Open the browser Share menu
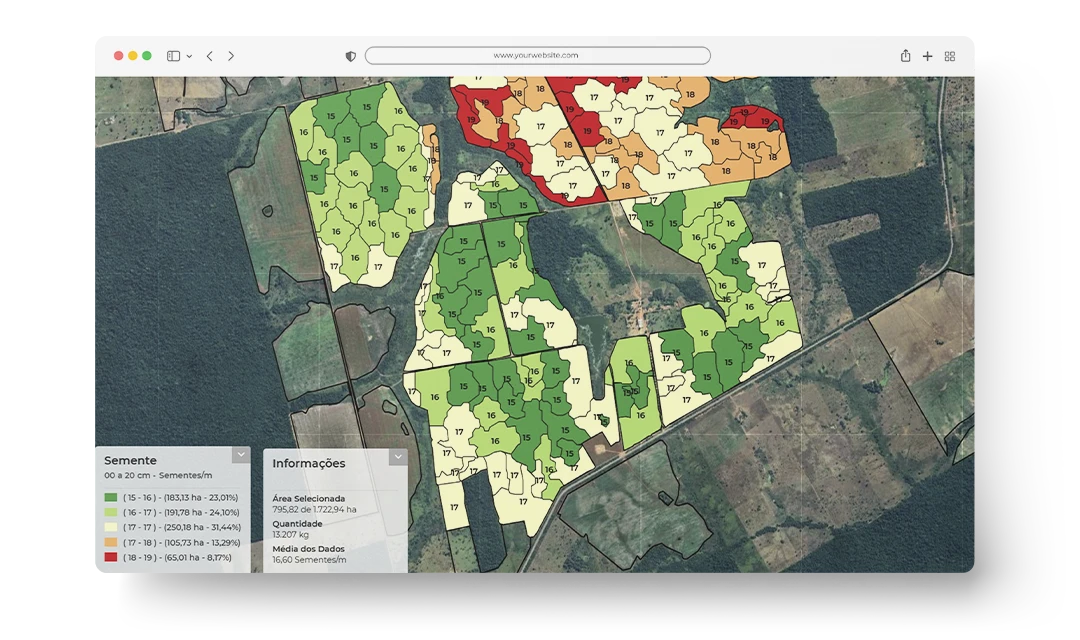Image resolution: width=1080 pixels, height=640 pixels. pos(905,56)
